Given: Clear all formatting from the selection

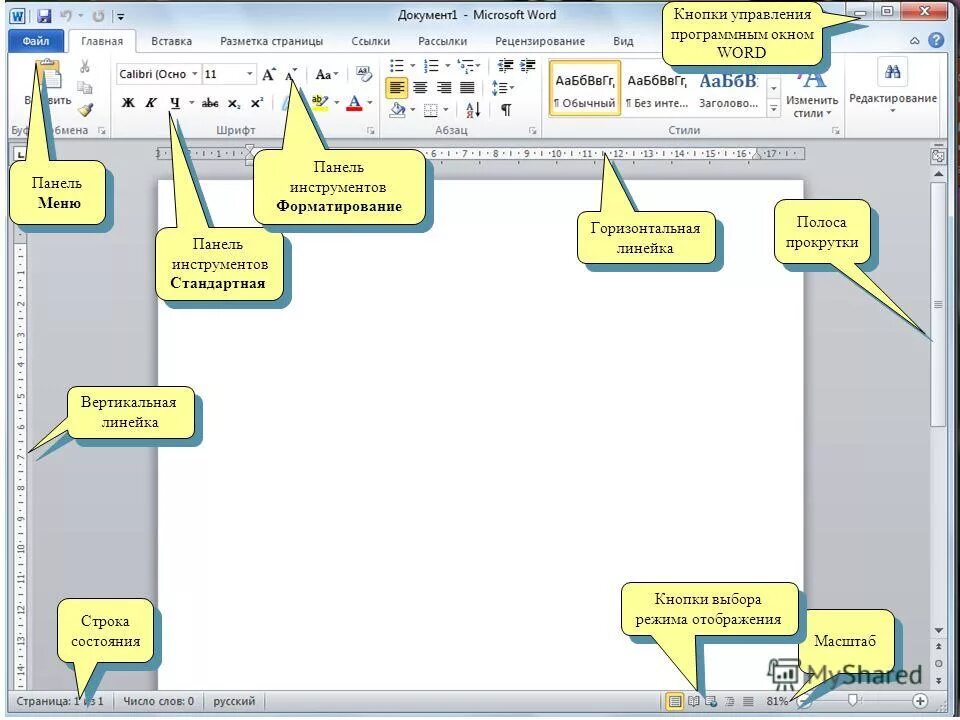Looking at the screenshot, I should (x=364, y=74).
